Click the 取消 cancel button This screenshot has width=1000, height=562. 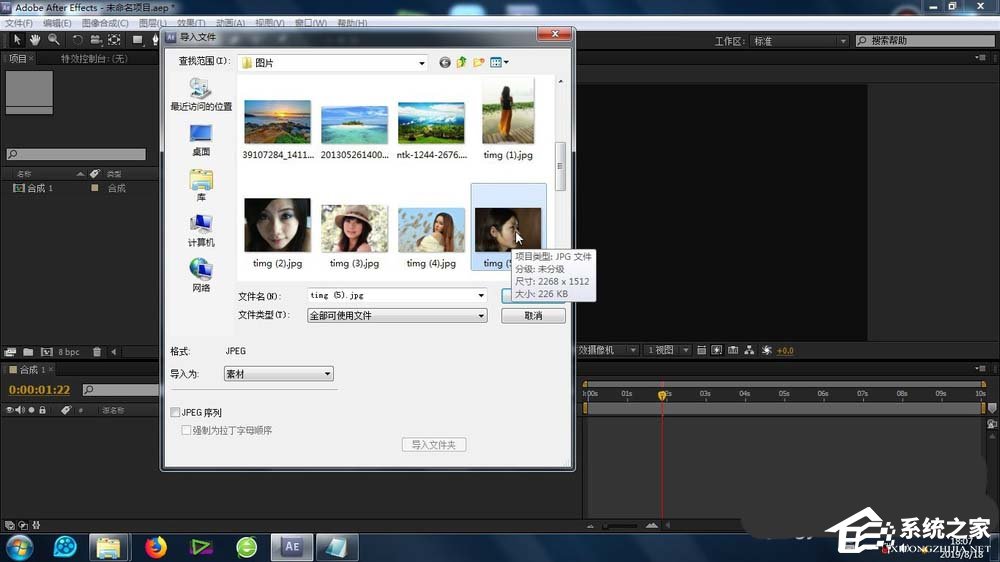point(533,316)
